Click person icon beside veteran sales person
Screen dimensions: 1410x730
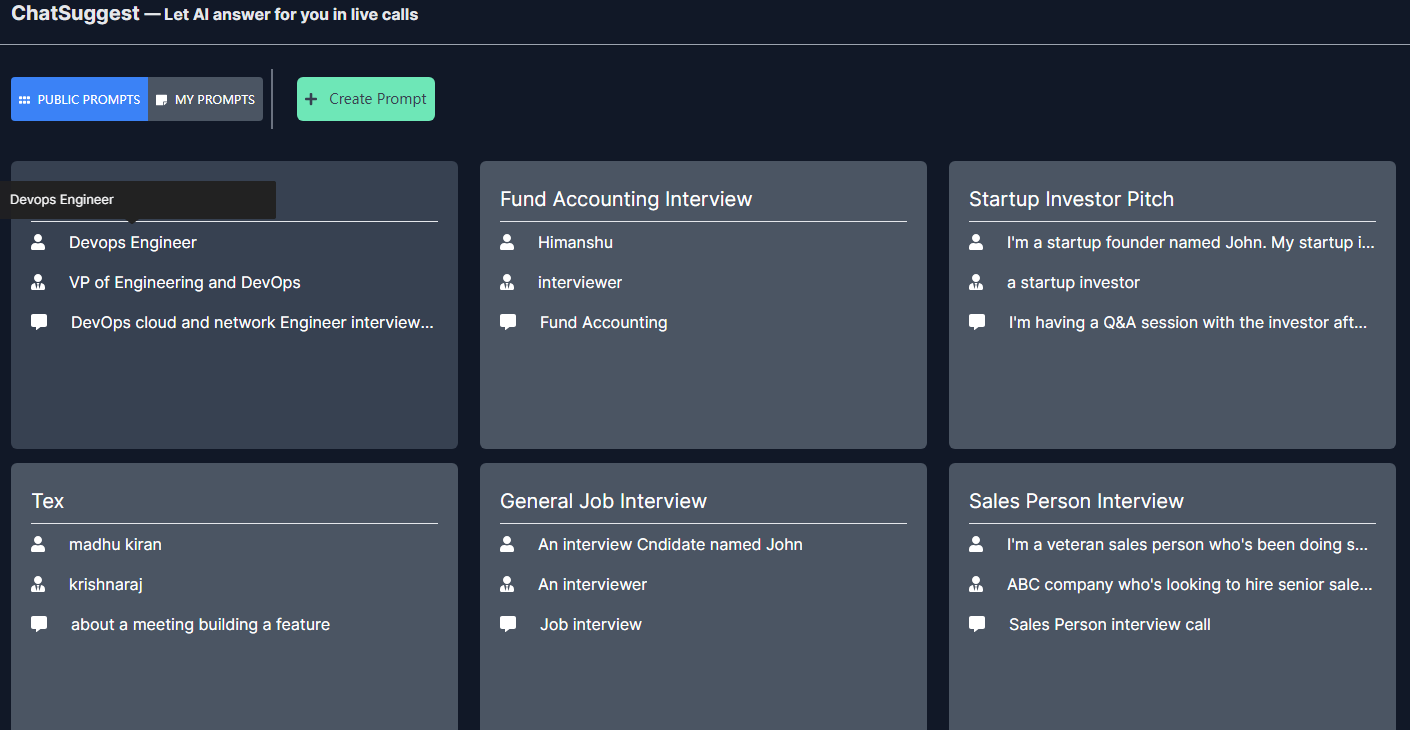point(977,544)
